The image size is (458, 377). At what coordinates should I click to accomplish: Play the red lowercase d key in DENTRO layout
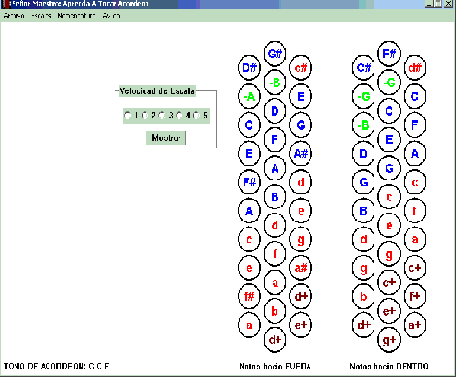(364, 239)
